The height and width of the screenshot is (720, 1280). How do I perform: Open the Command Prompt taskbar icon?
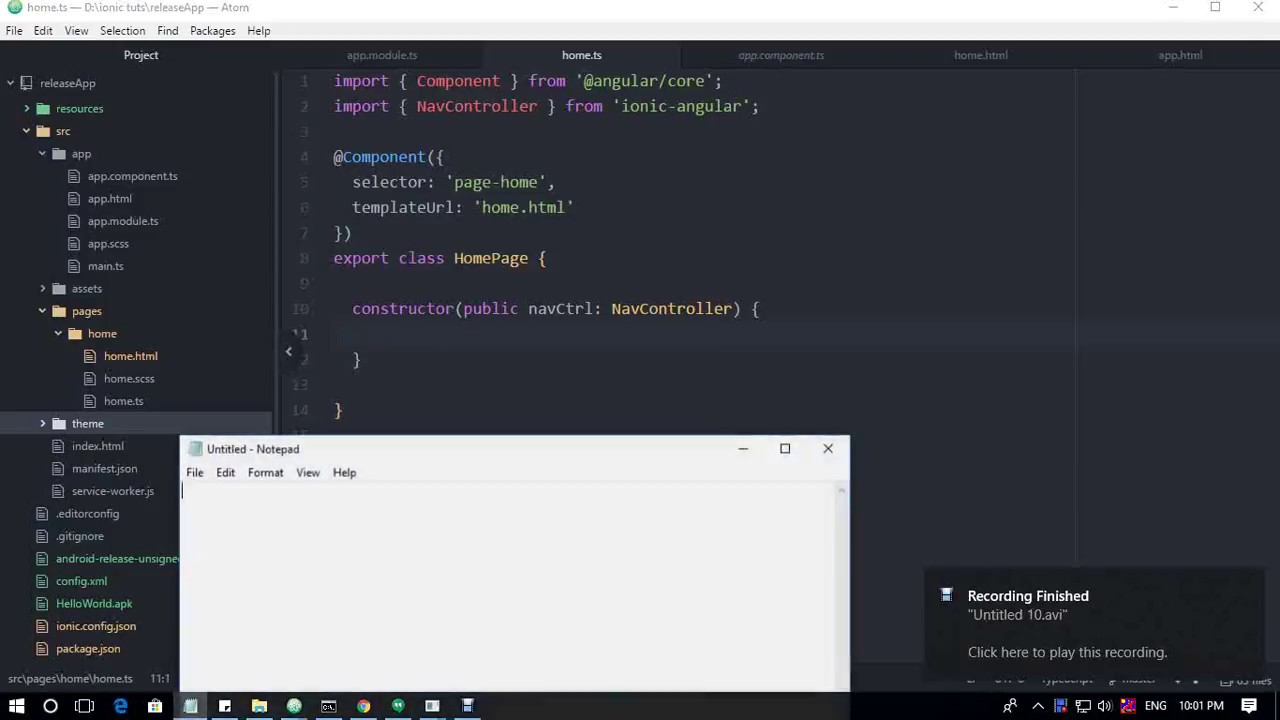tap(328, 706)
